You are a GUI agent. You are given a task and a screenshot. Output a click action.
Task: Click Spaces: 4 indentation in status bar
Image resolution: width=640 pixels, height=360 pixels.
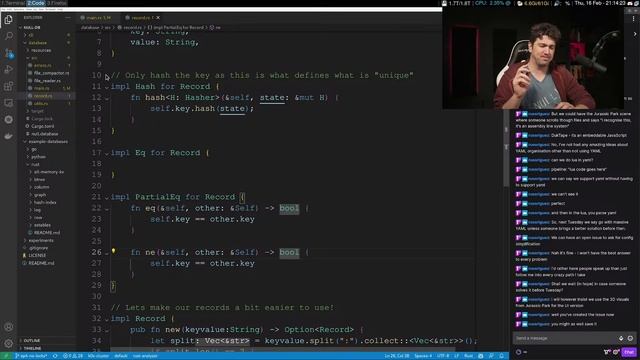423,356
